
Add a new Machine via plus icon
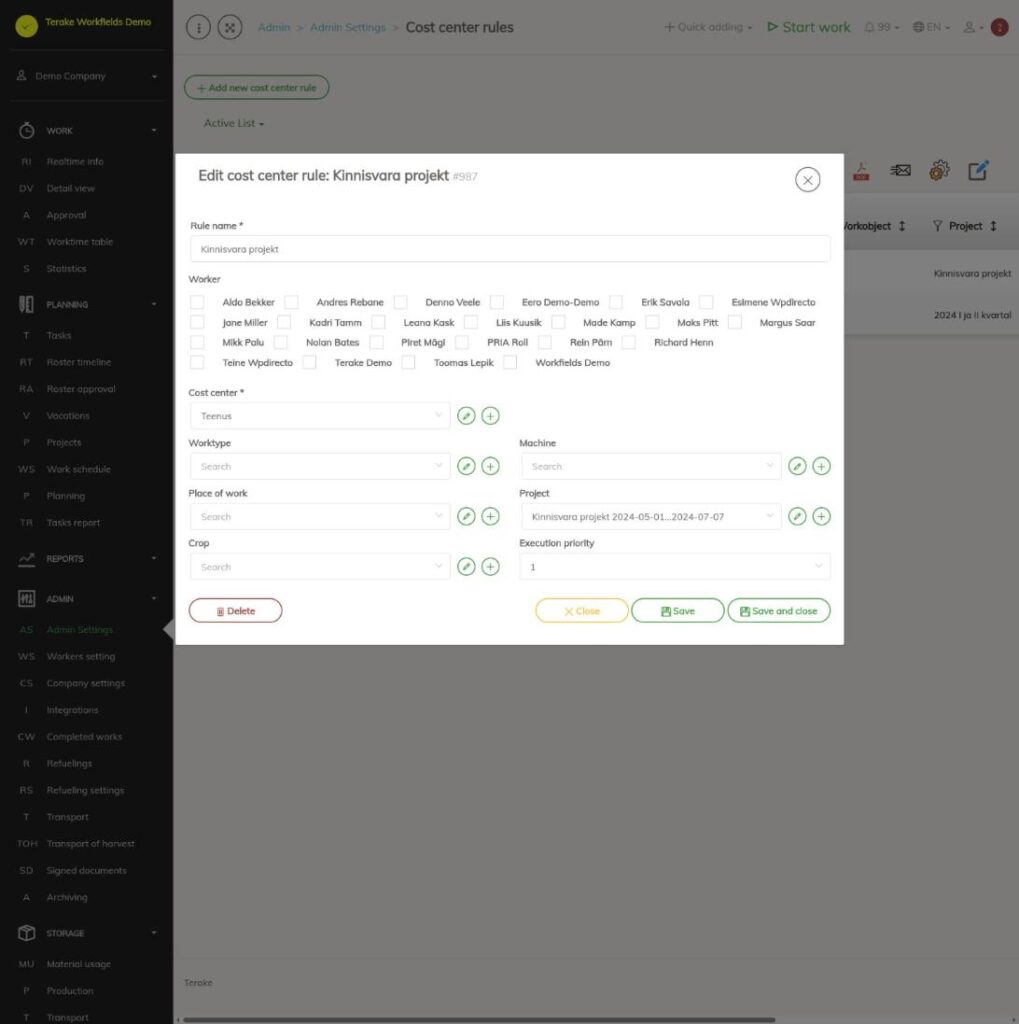(x=821, y=466)
